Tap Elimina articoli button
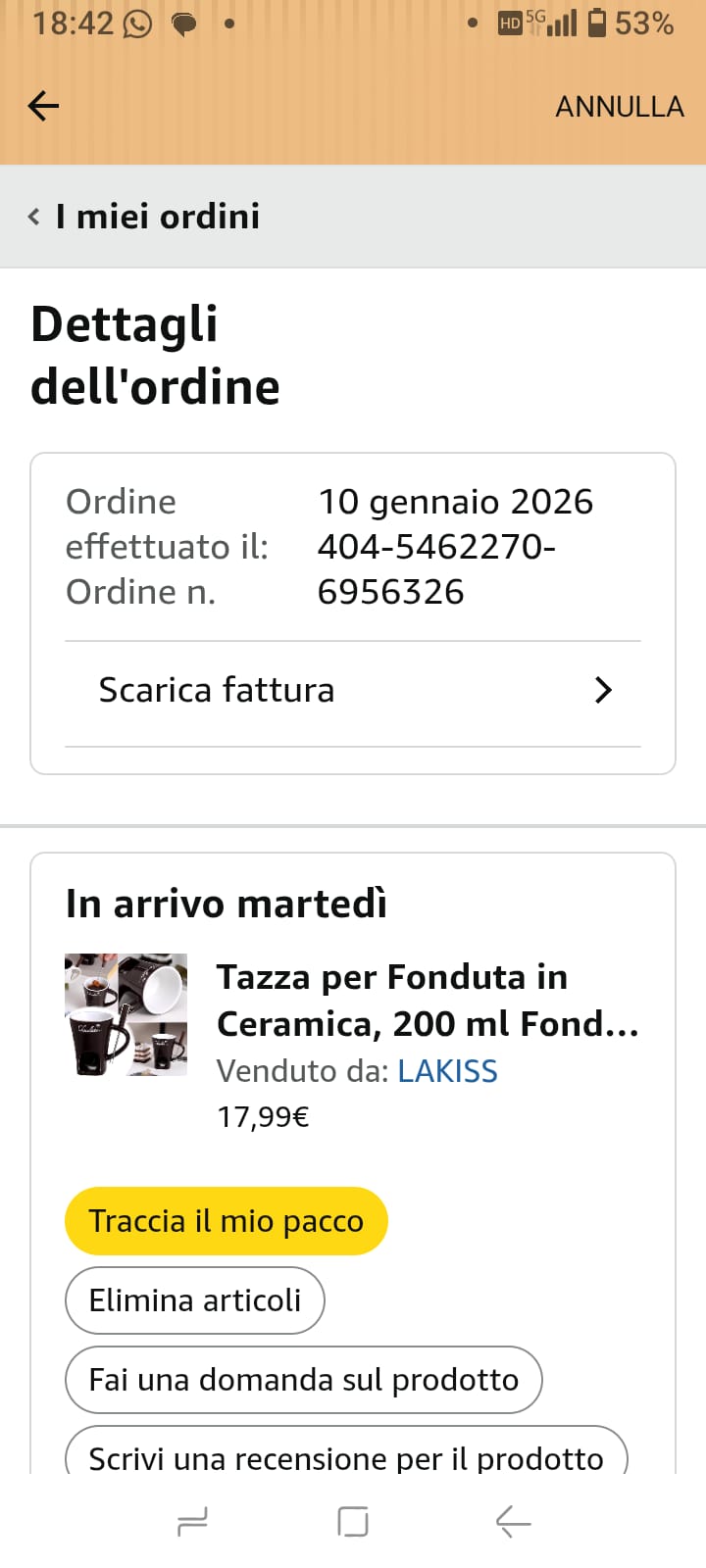Viewport: 706px width, 1568px height. tap(194, 1300)
